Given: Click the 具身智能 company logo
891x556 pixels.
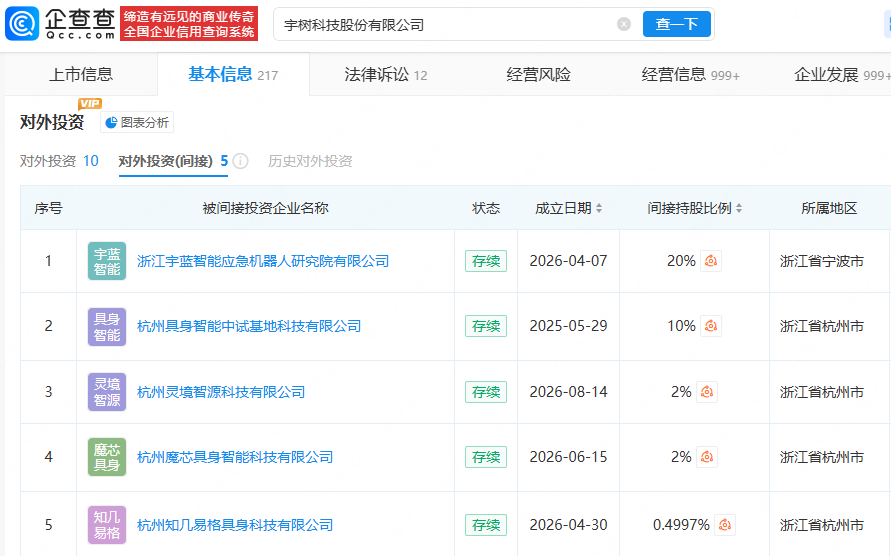Looking at the screenshot, I should click(107, 326).
